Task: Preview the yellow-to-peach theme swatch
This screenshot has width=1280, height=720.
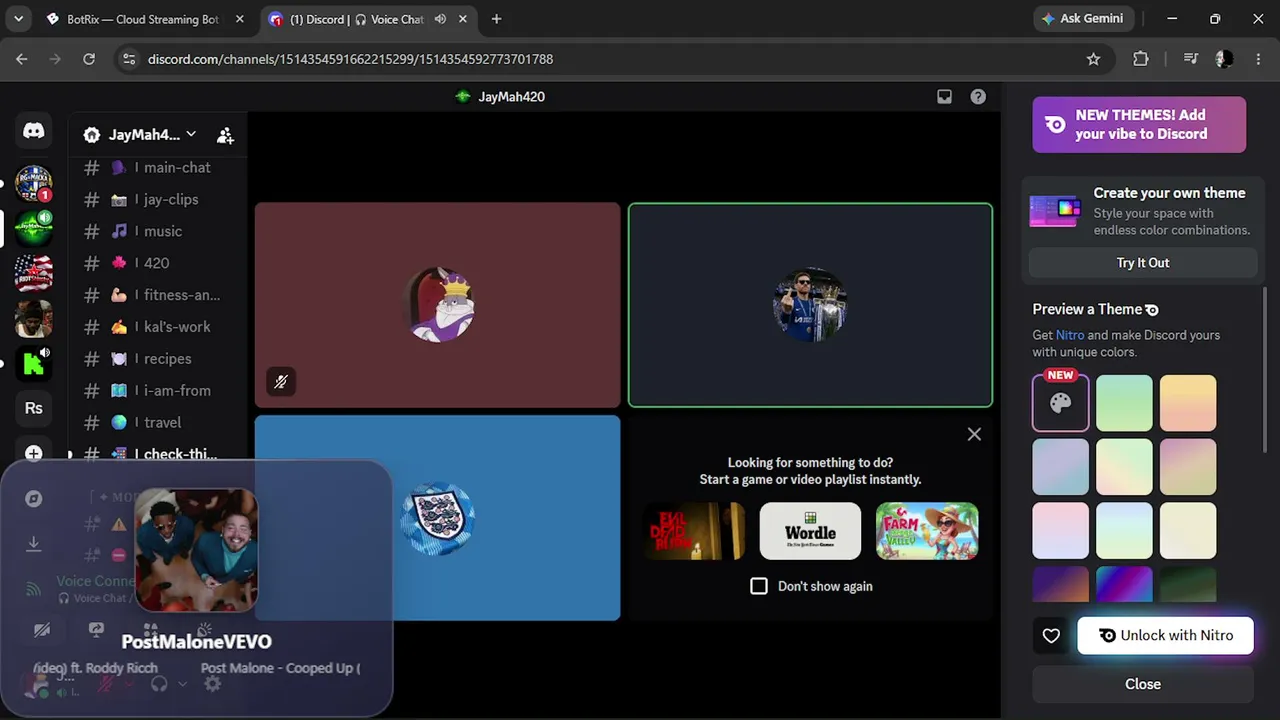Action: pos(1188,402)
